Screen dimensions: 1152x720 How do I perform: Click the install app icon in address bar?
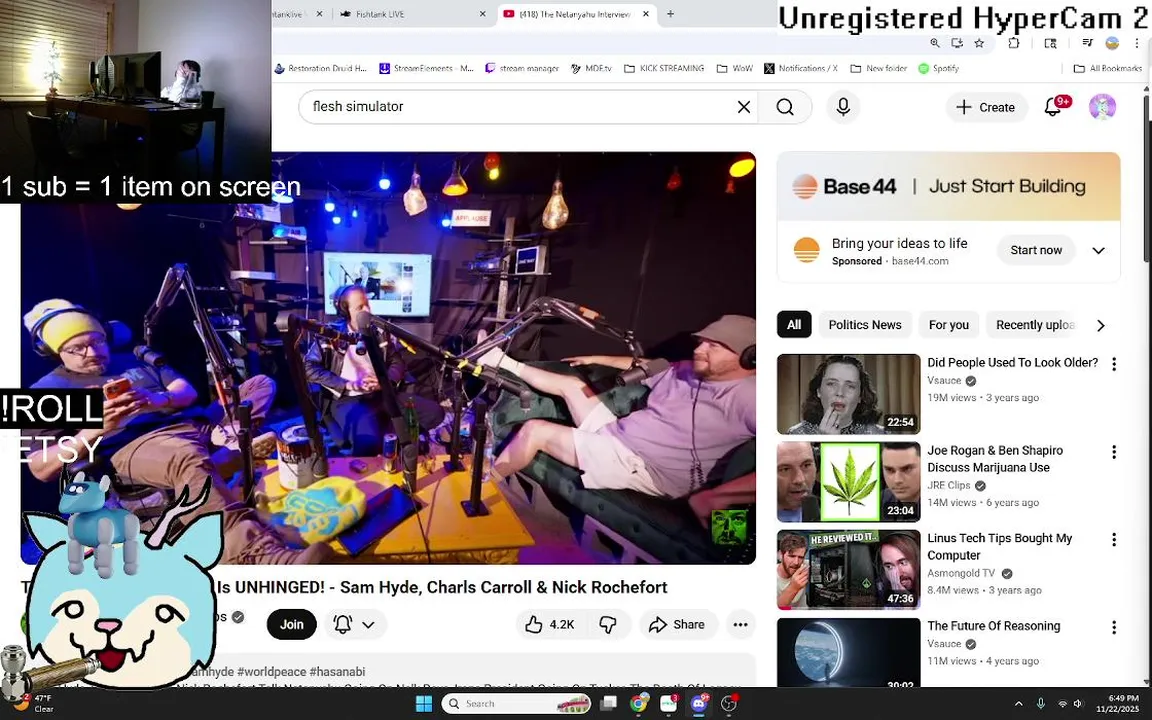[957, 43]
